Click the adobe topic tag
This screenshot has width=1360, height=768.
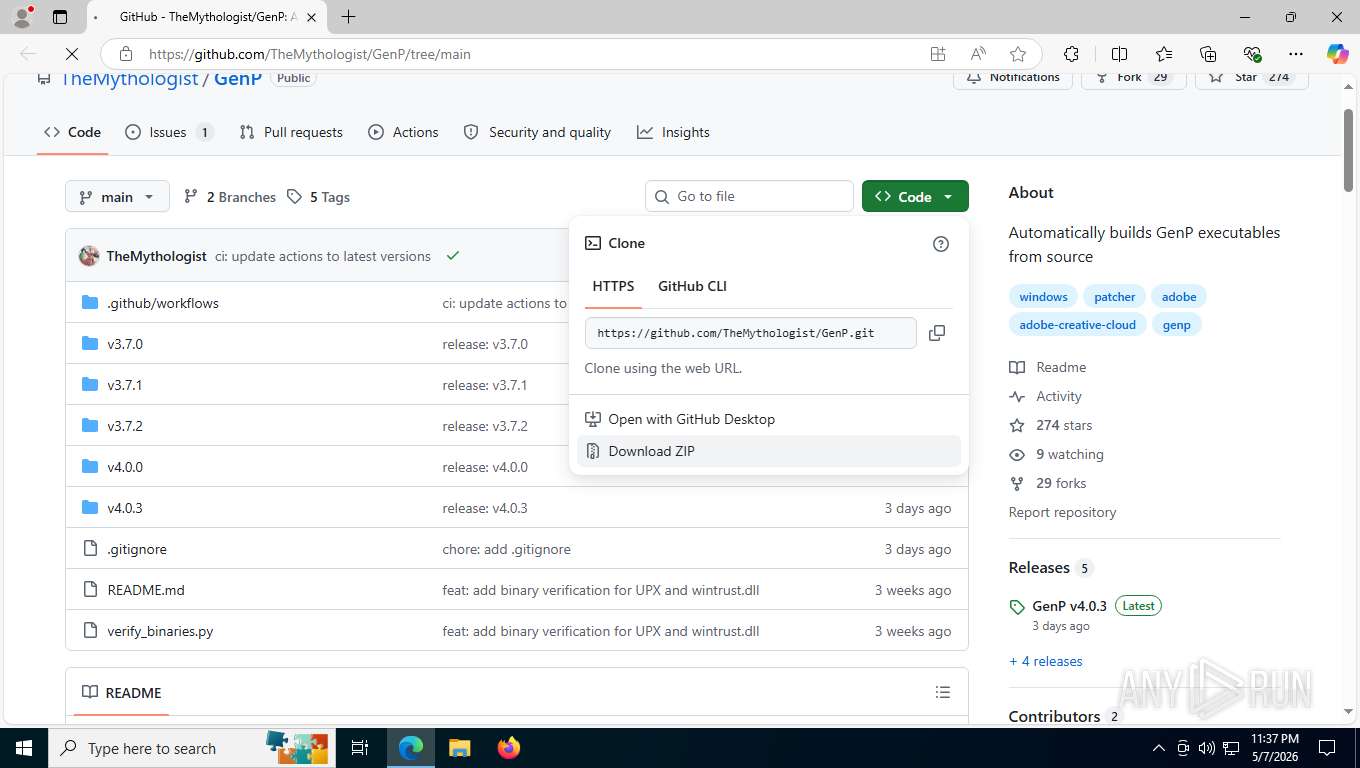coord(1179,297)
